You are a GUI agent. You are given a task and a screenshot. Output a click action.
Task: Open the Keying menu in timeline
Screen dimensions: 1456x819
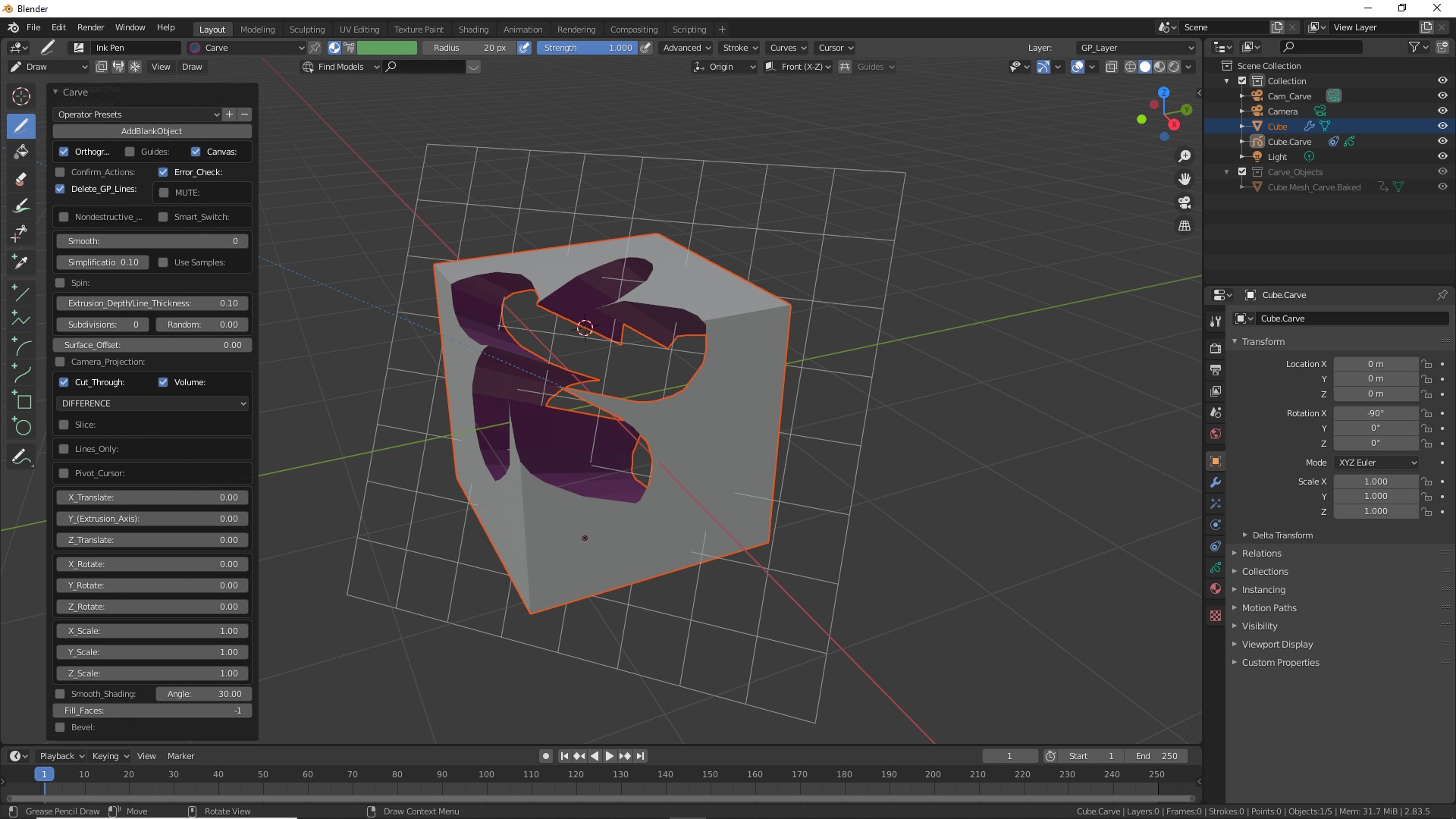pyautogui.click(x=111, y=756)
